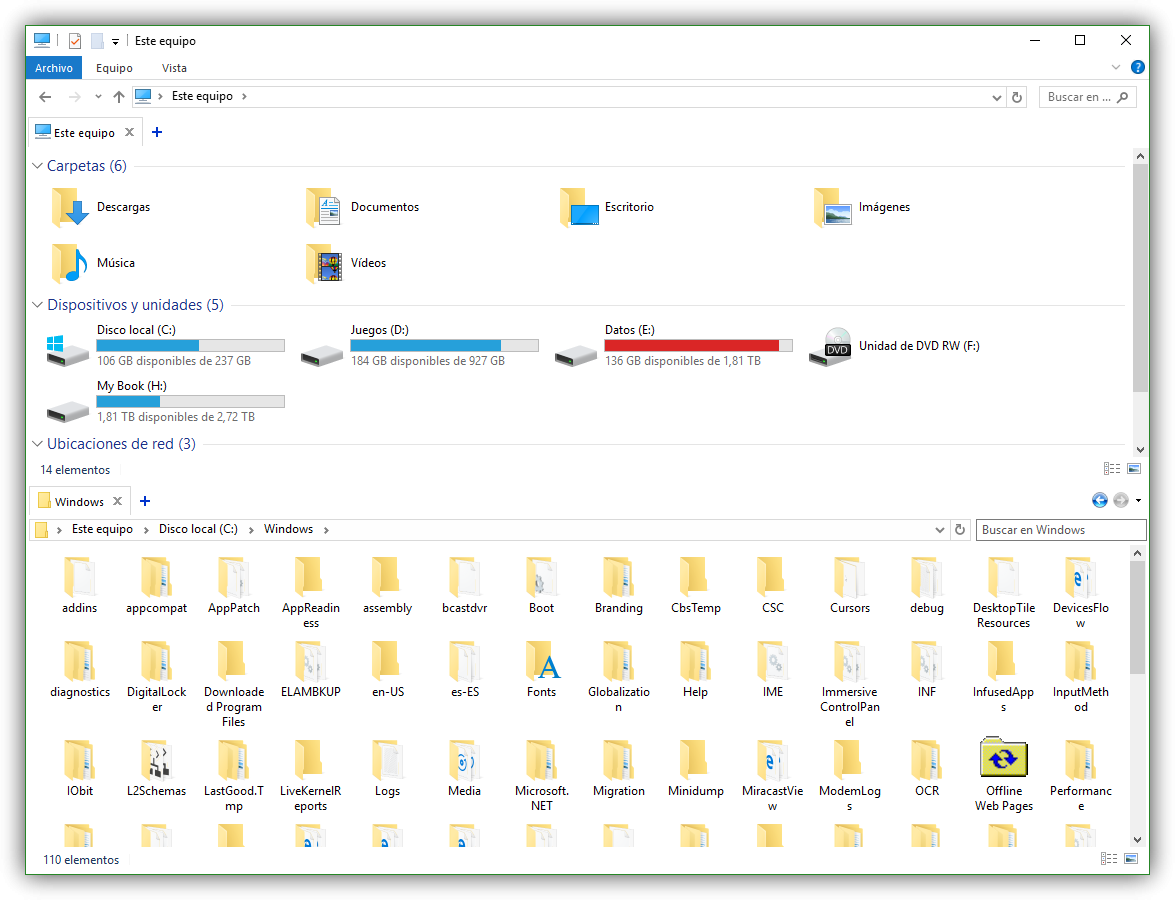This screenshot has width=1175, height=900.
Task: Collapse Ubicaciones de red (3) group
Action: point(37,444)
